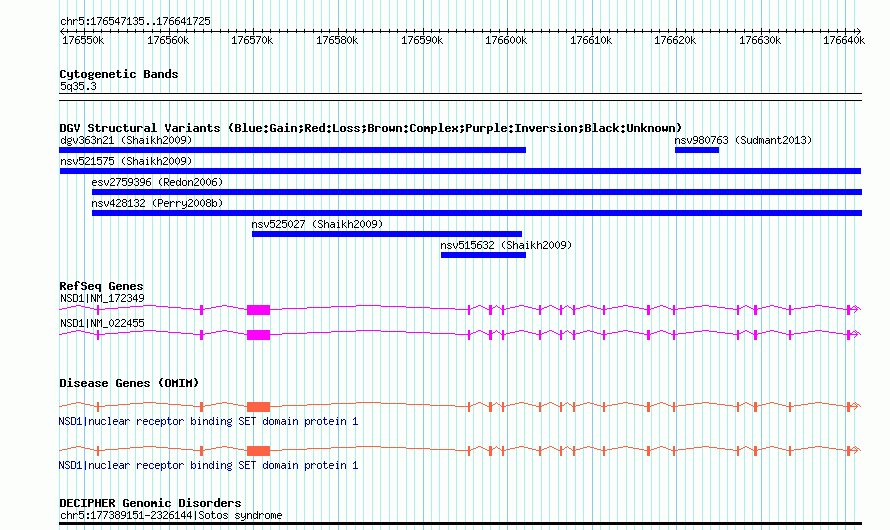Click the 5q35.3 cytogenetic band bar
The height and width of the screenshot is (530, 890).
click(460, 97)
